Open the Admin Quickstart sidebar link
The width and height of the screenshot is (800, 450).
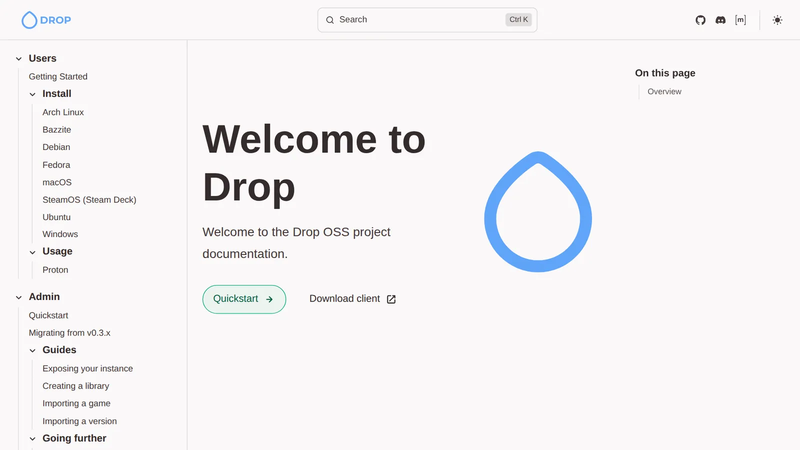(48, 315)
